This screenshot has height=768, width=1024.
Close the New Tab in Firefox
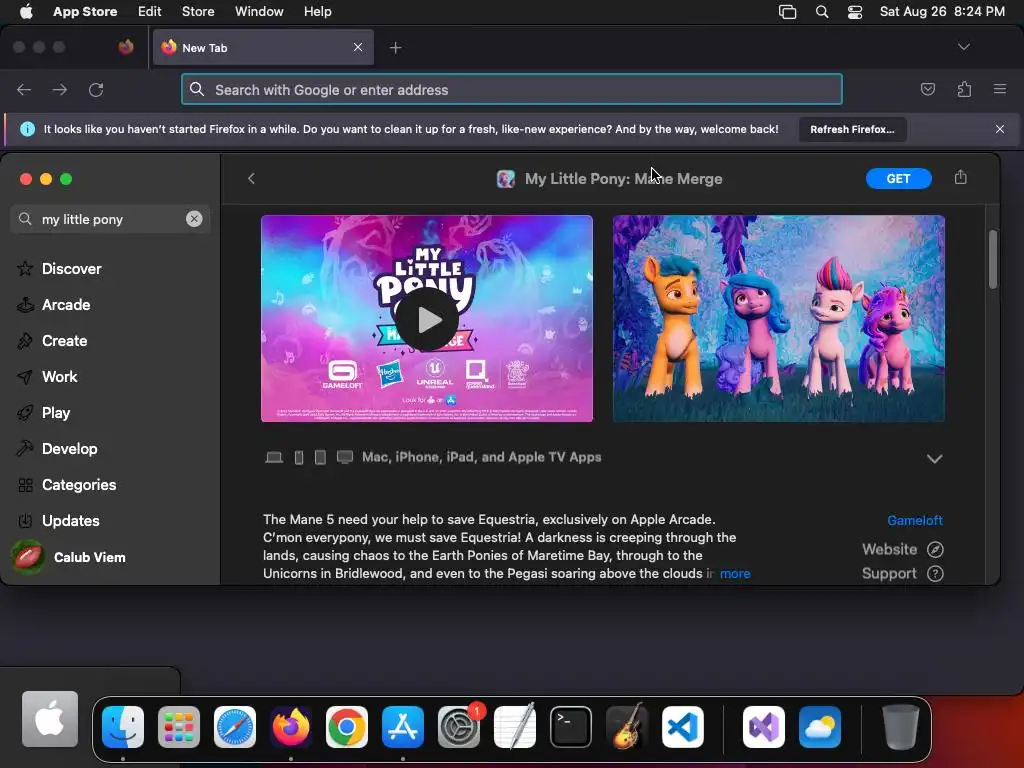(358, 47)
